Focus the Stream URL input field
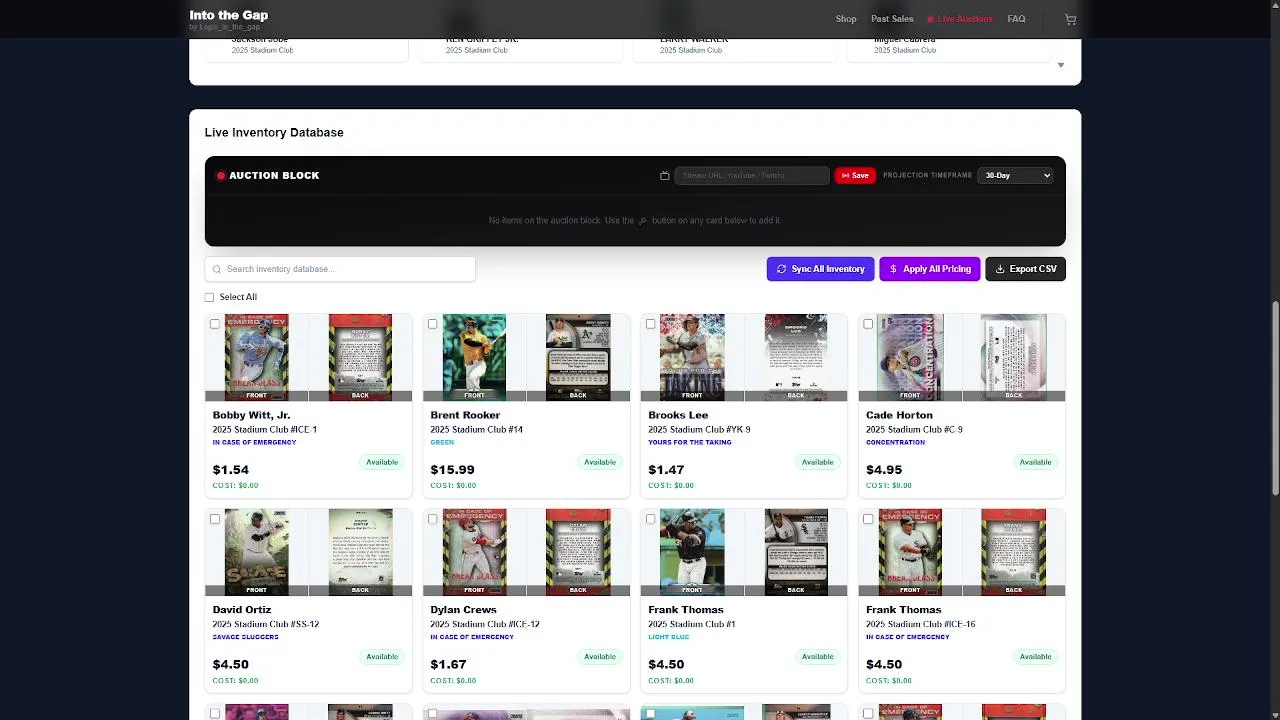 click(x=752, y=175)
